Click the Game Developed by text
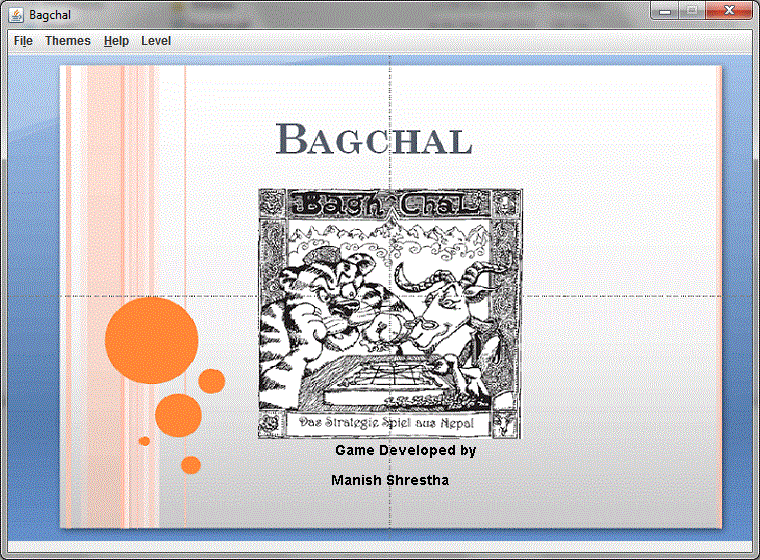Screen dimensions: 760x560 [x=405, y=451]
